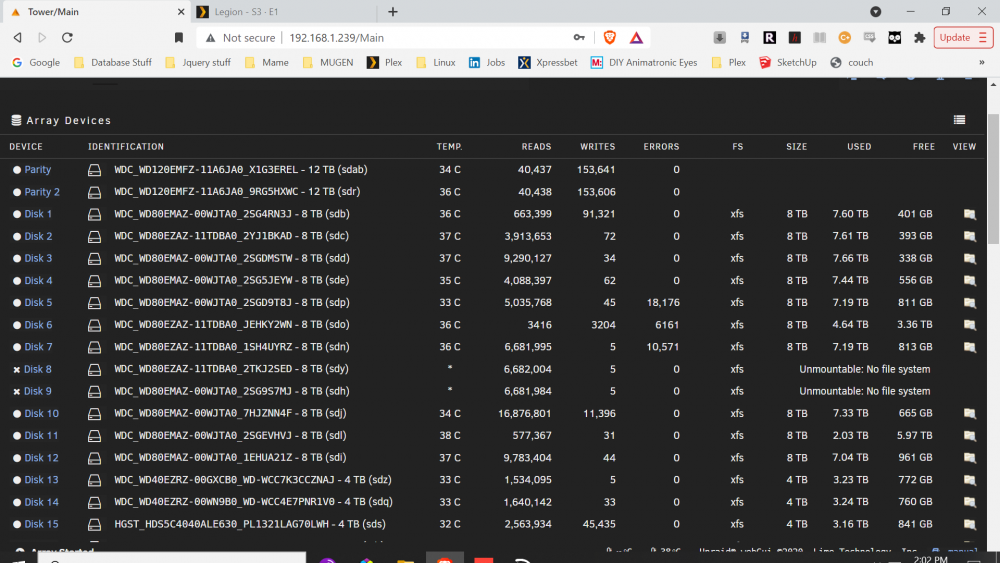The height and width of the screenshot is (563, 1000).
Task: Reload the current page
Action: 67,38
